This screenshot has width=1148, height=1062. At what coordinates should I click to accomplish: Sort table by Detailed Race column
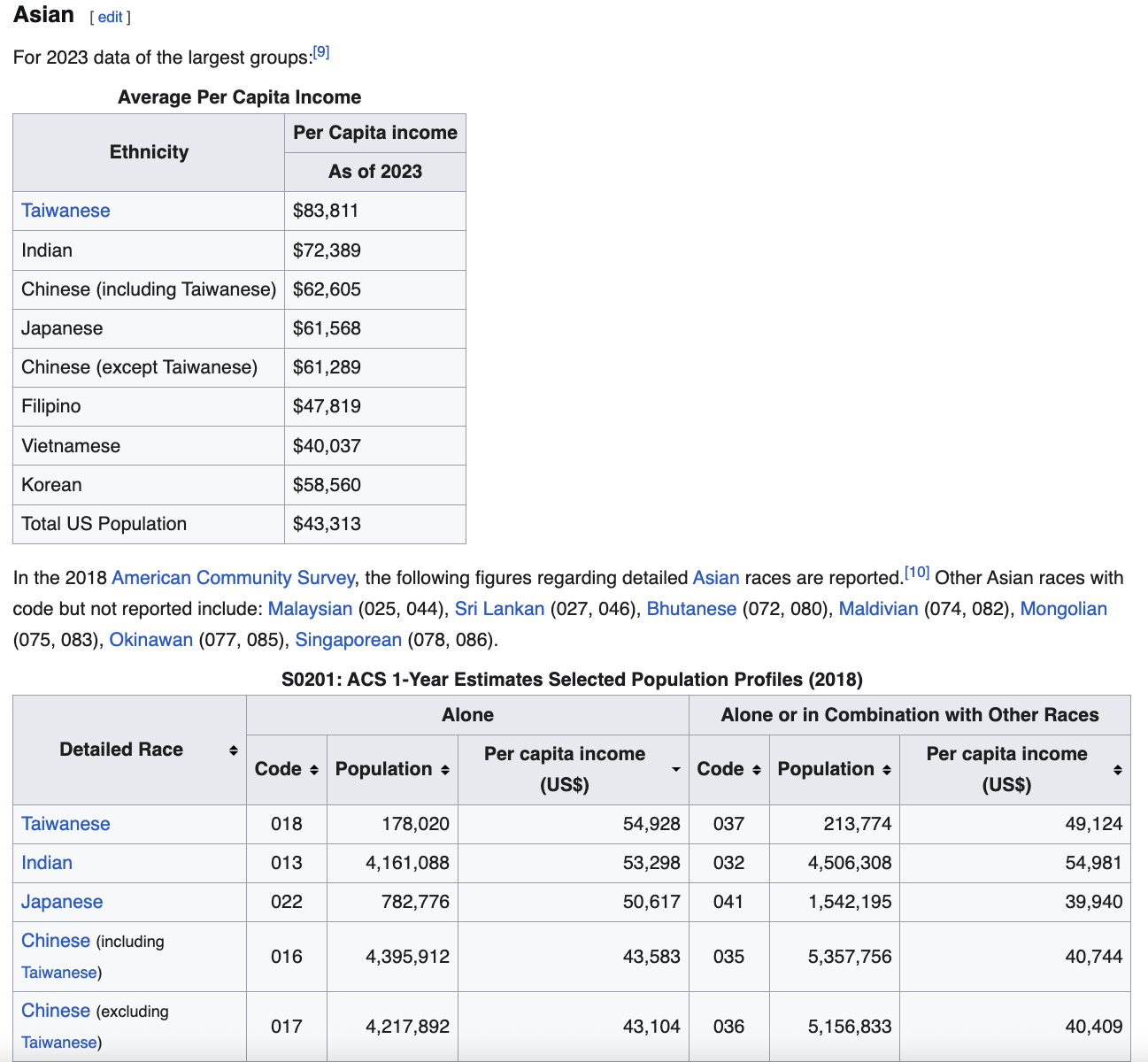233,750
